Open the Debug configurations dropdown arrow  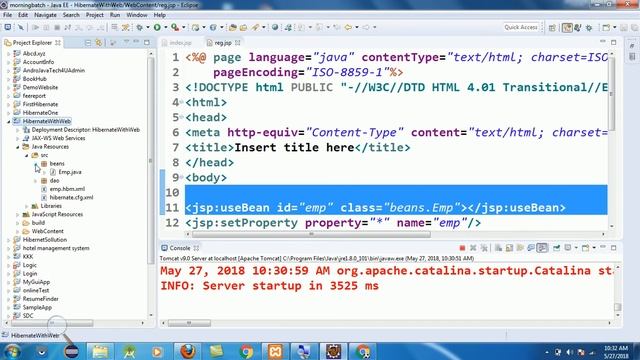(148, 27)
